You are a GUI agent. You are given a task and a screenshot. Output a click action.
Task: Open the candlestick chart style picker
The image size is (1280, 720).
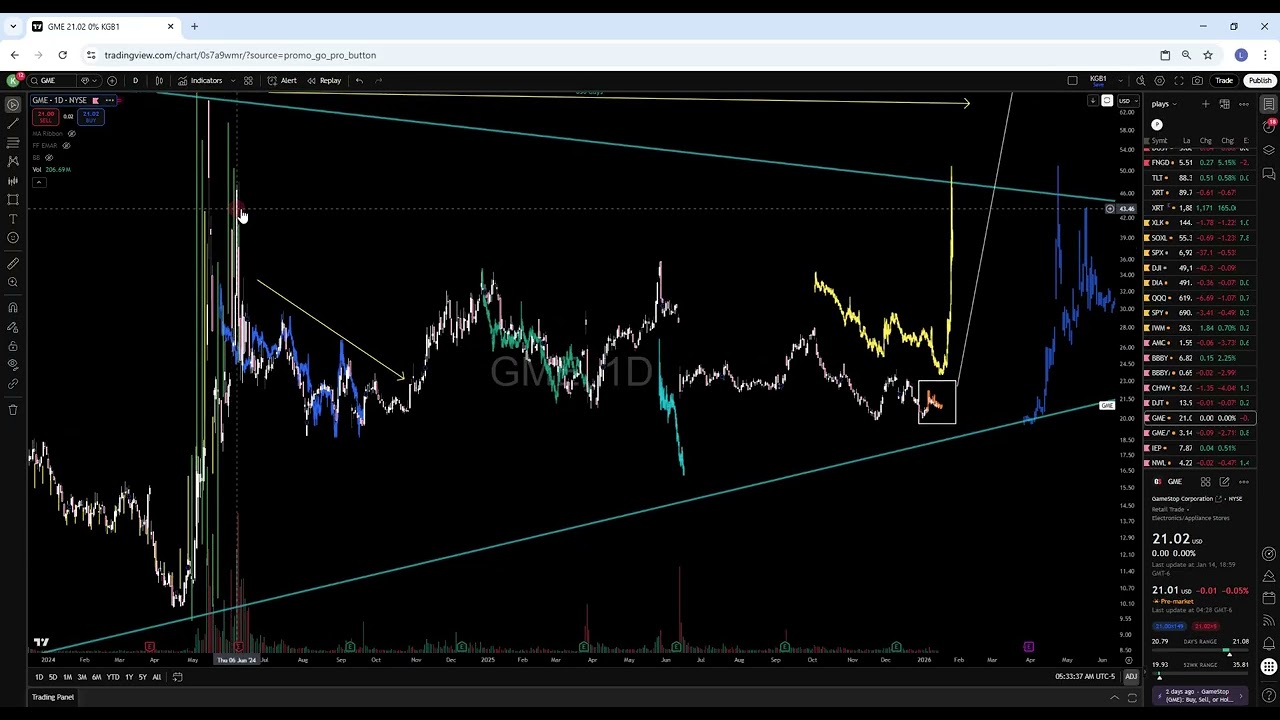[159, 80]
